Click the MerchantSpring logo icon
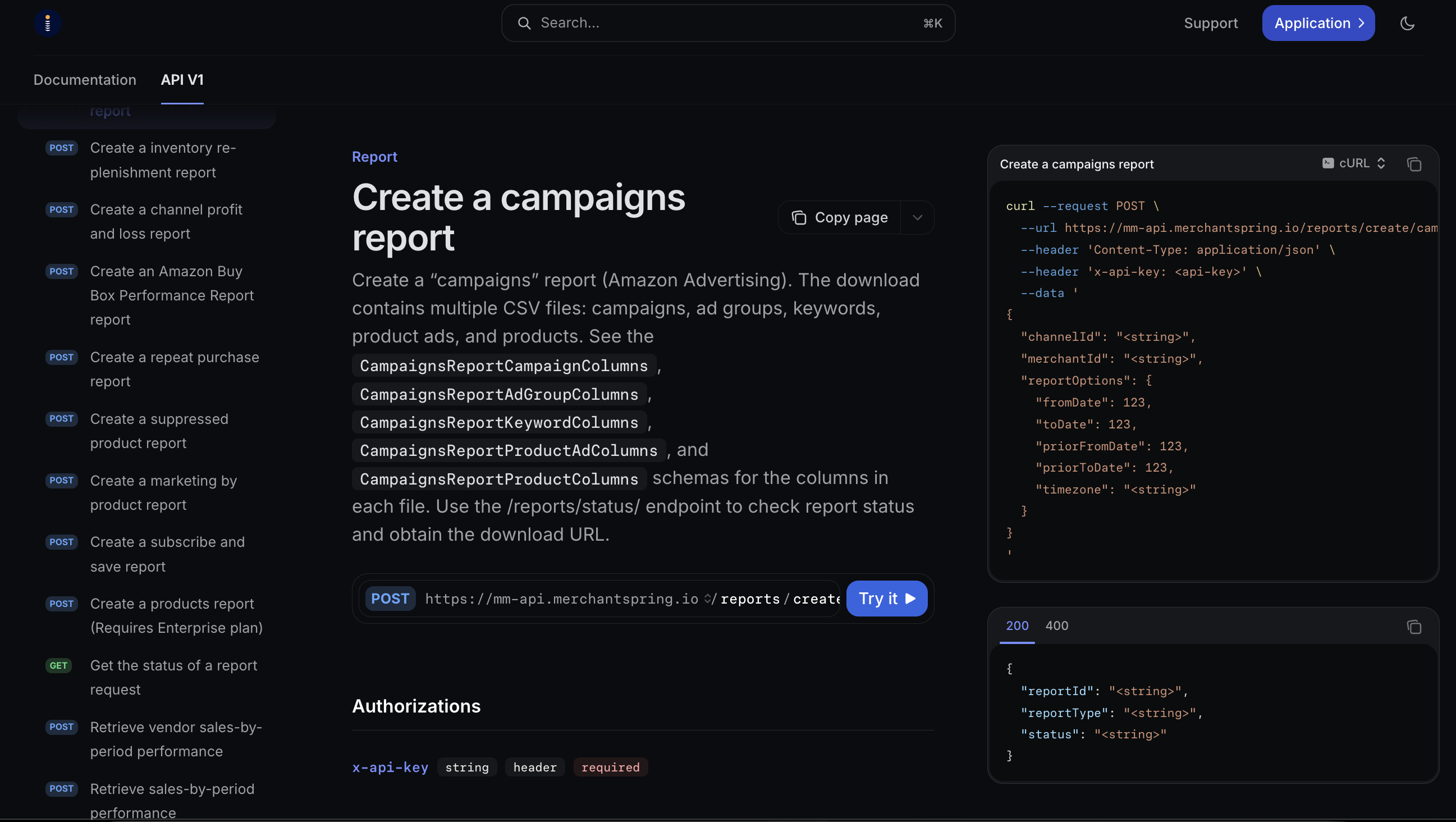Image resolution: width=1456 pixels, height=822 pixels. [48, 23]
